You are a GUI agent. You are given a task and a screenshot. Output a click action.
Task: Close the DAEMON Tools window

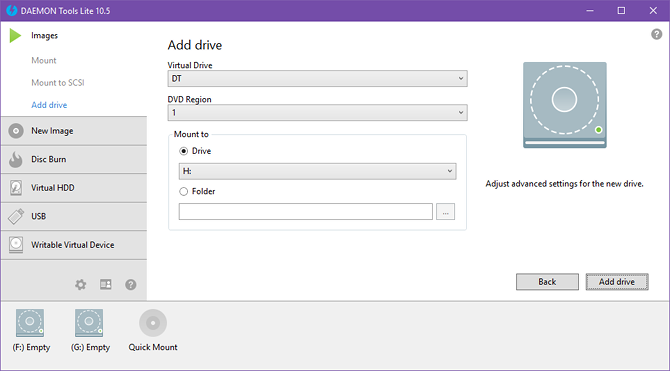(653, 11)
